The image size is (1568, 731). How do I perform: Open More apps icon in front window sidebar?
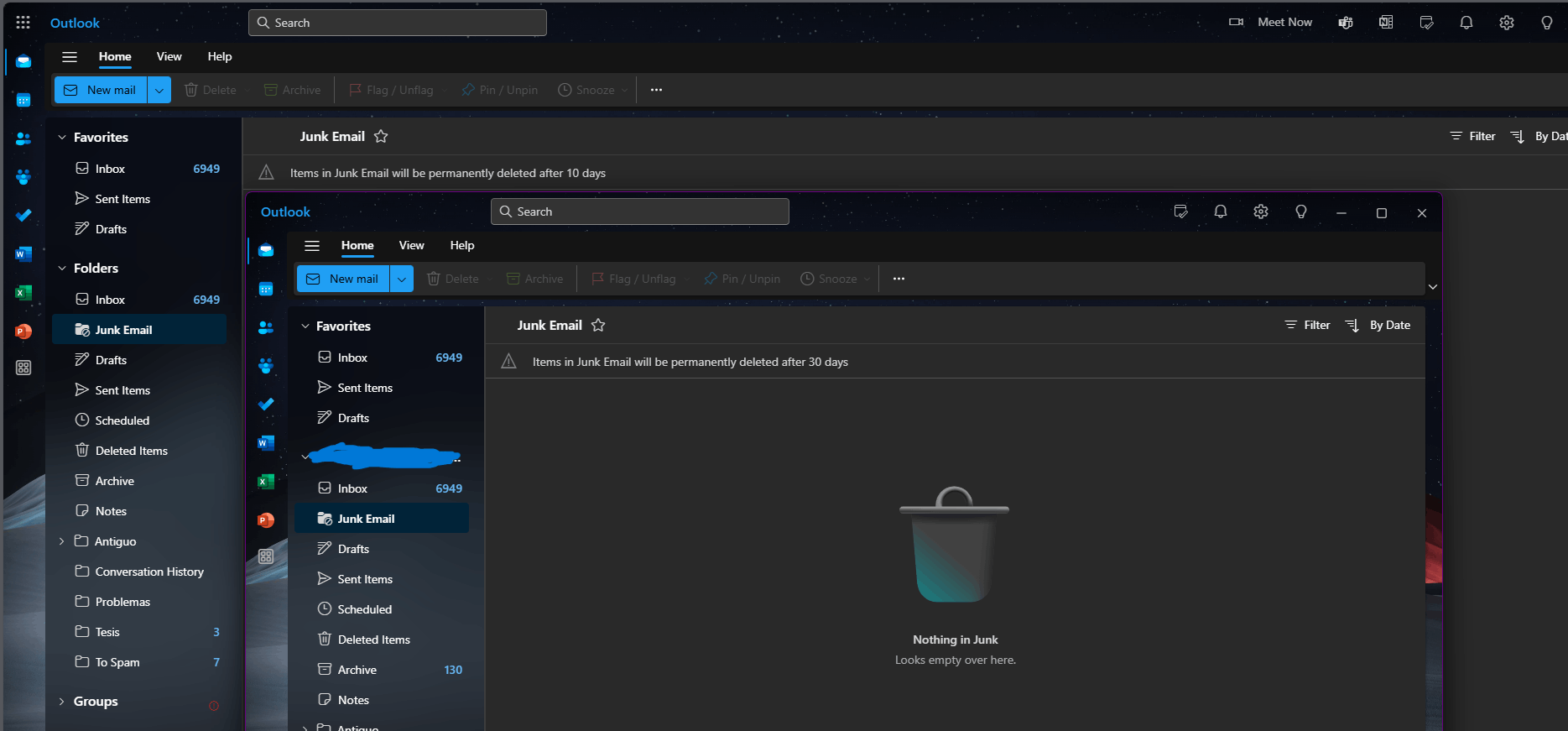point(266,556)
